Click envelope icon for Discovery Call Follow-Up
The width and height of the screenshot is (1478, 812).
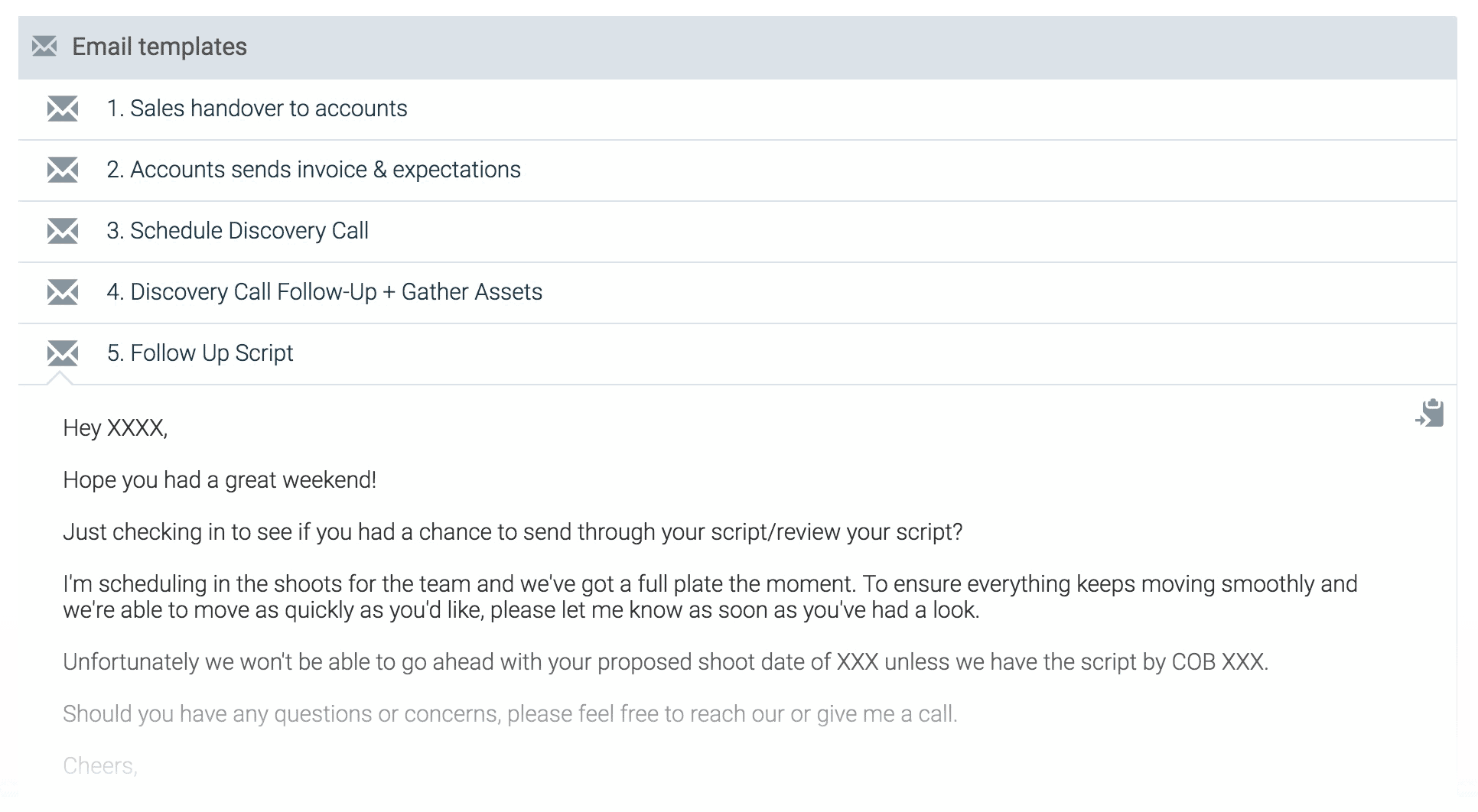(x=63, y=292)
